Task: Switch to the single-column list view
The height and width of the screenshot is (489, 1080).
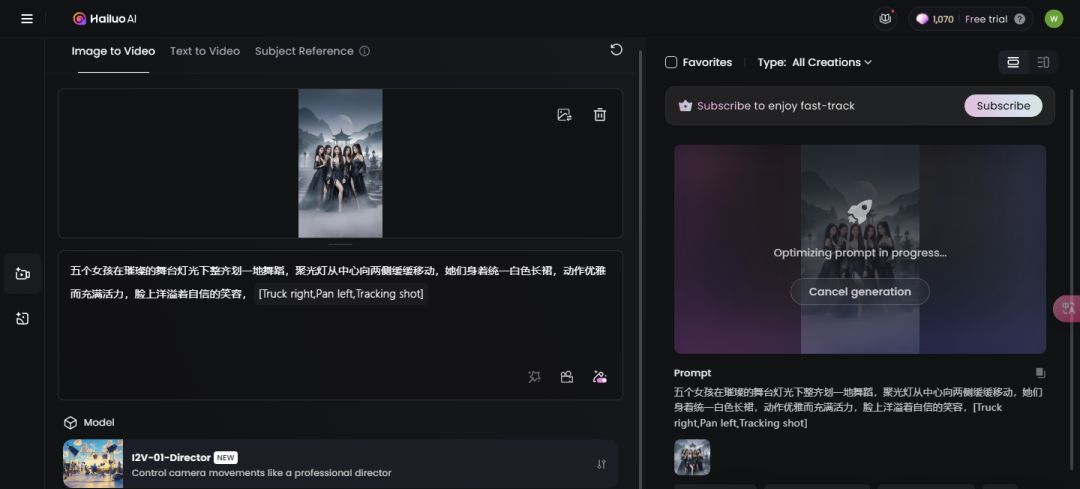Action: [1013, 62]
